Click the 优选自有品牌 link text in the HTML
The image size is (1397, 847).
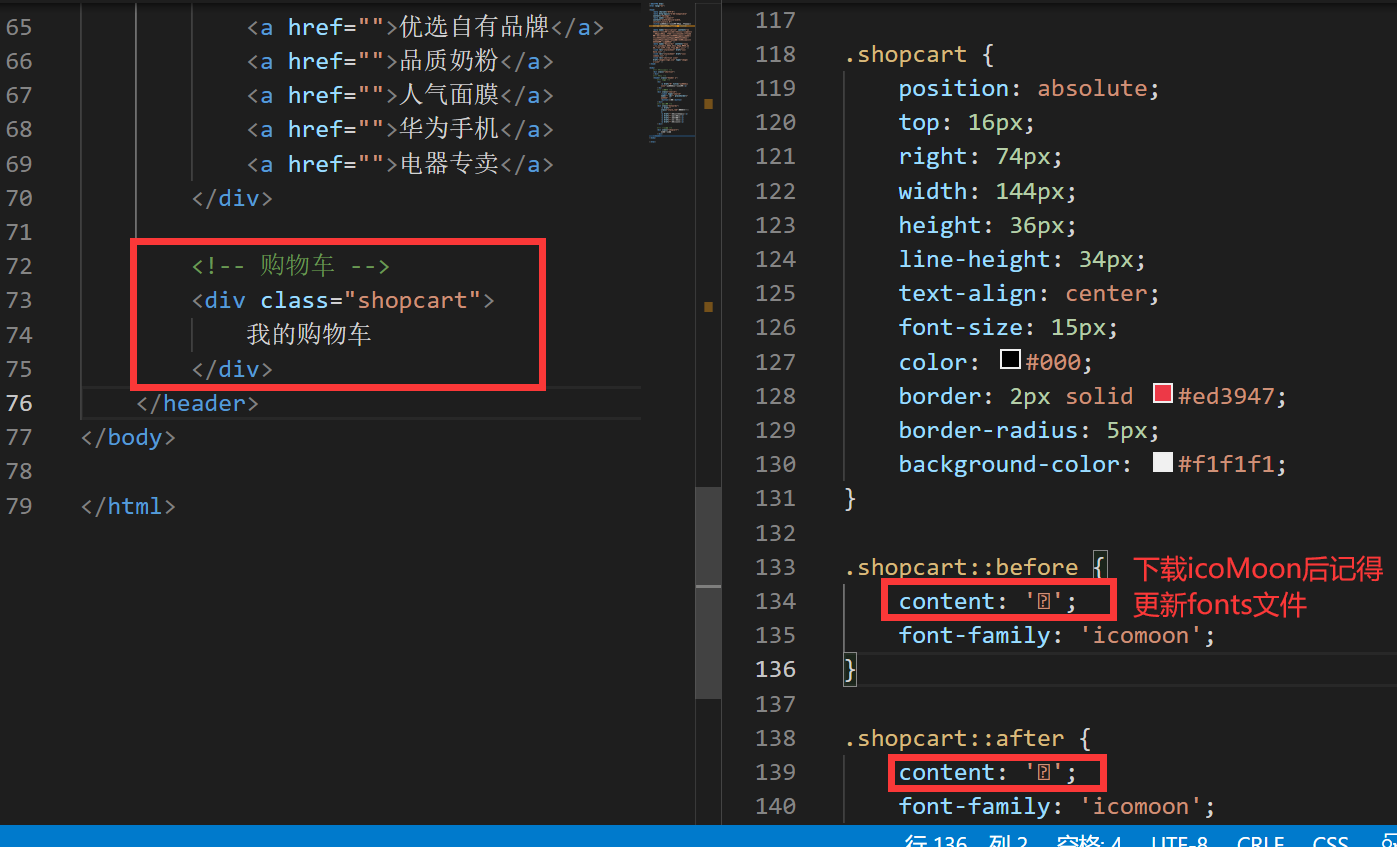coord(475,27)
